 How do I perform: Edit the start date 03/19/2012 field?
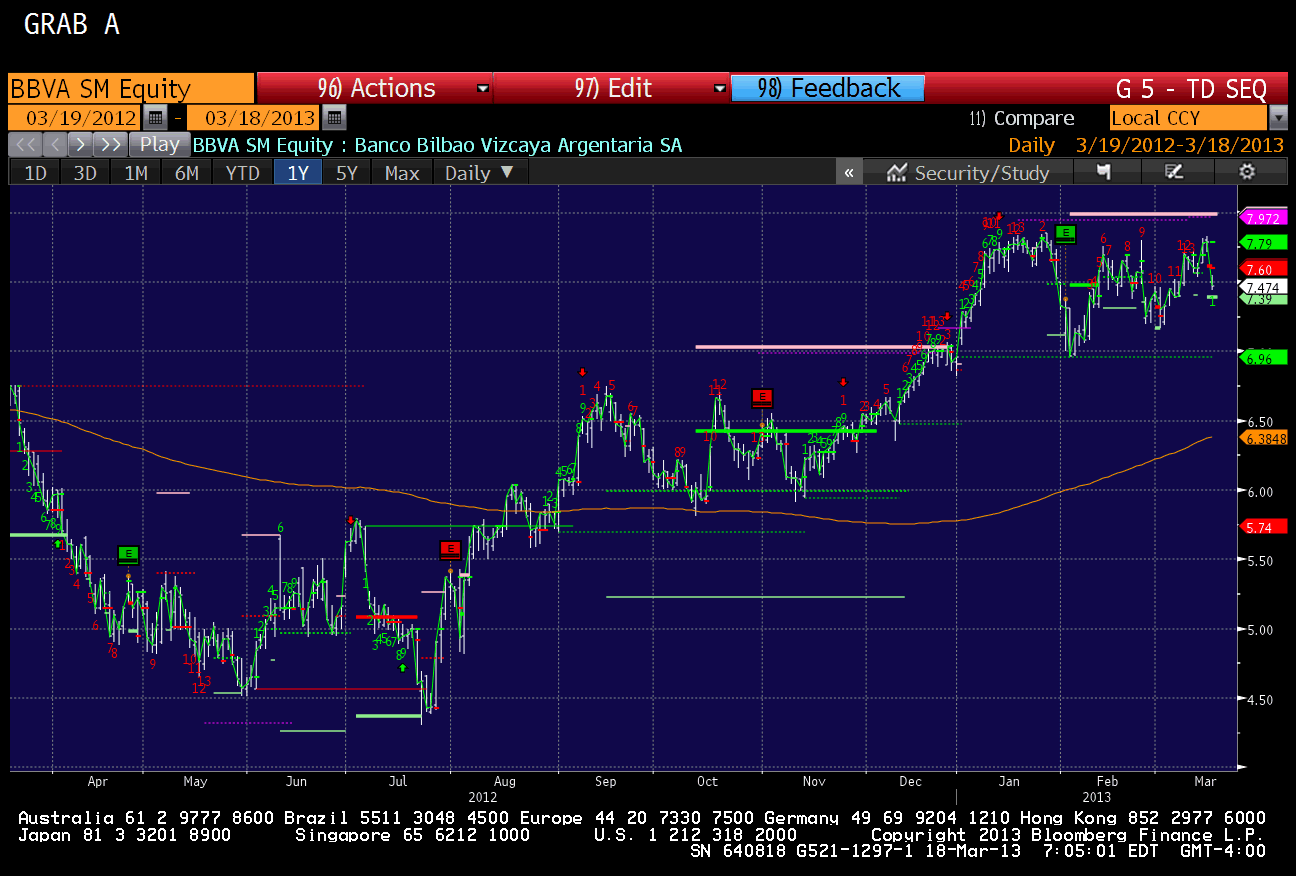pyautogui.click(x=75, y=117)
